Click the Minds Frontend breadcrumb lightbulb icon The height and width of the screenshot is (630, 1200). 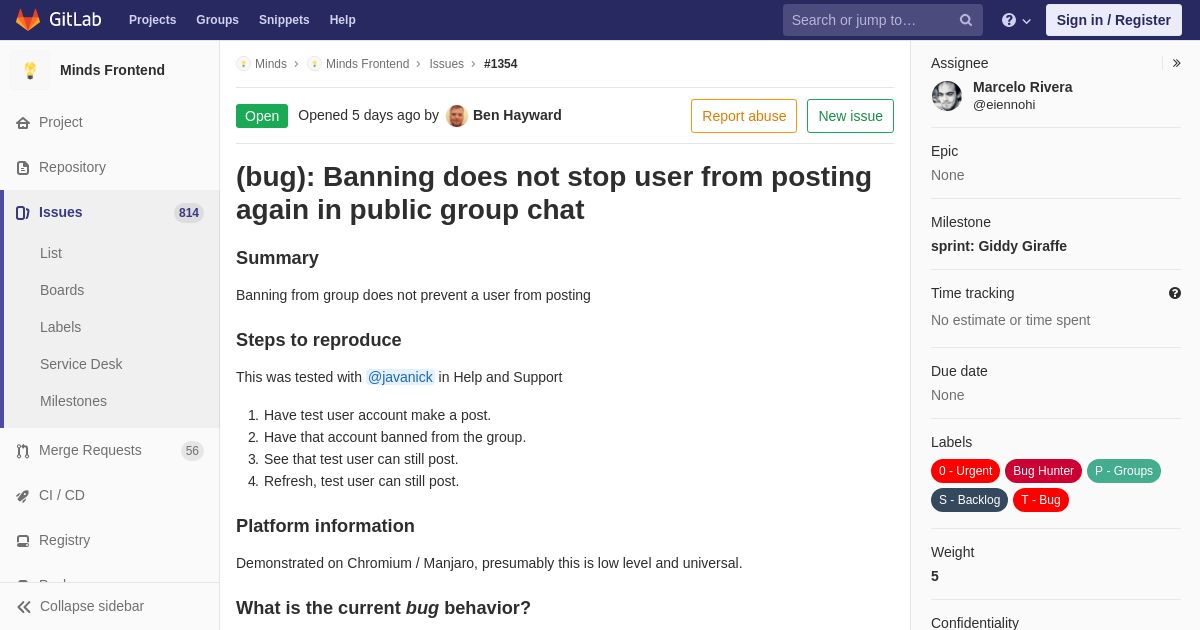click(x=315, y=64)
